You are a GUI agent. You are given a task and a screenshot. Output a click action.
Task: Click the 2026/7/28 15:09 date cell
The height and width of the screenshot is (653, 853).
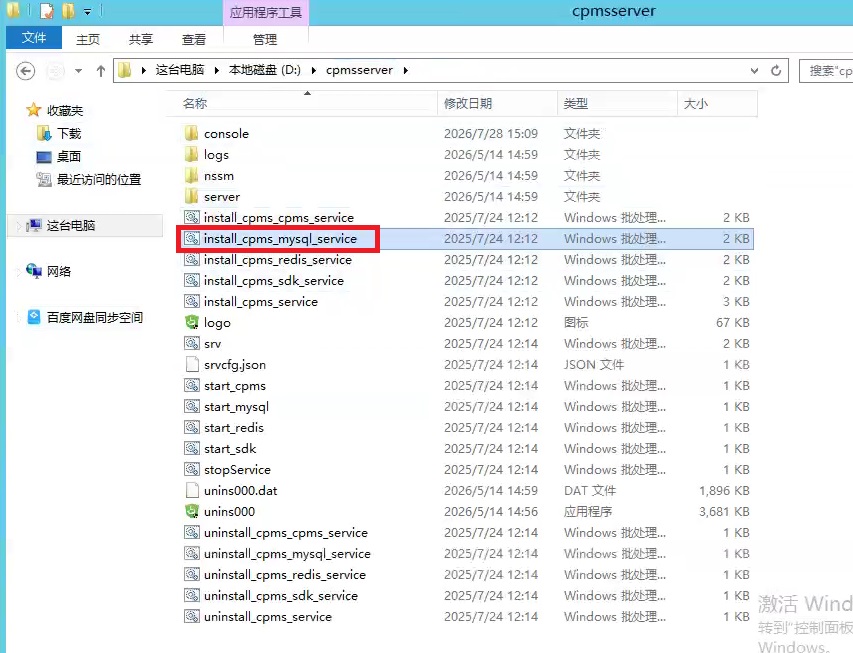coord(491,134)
